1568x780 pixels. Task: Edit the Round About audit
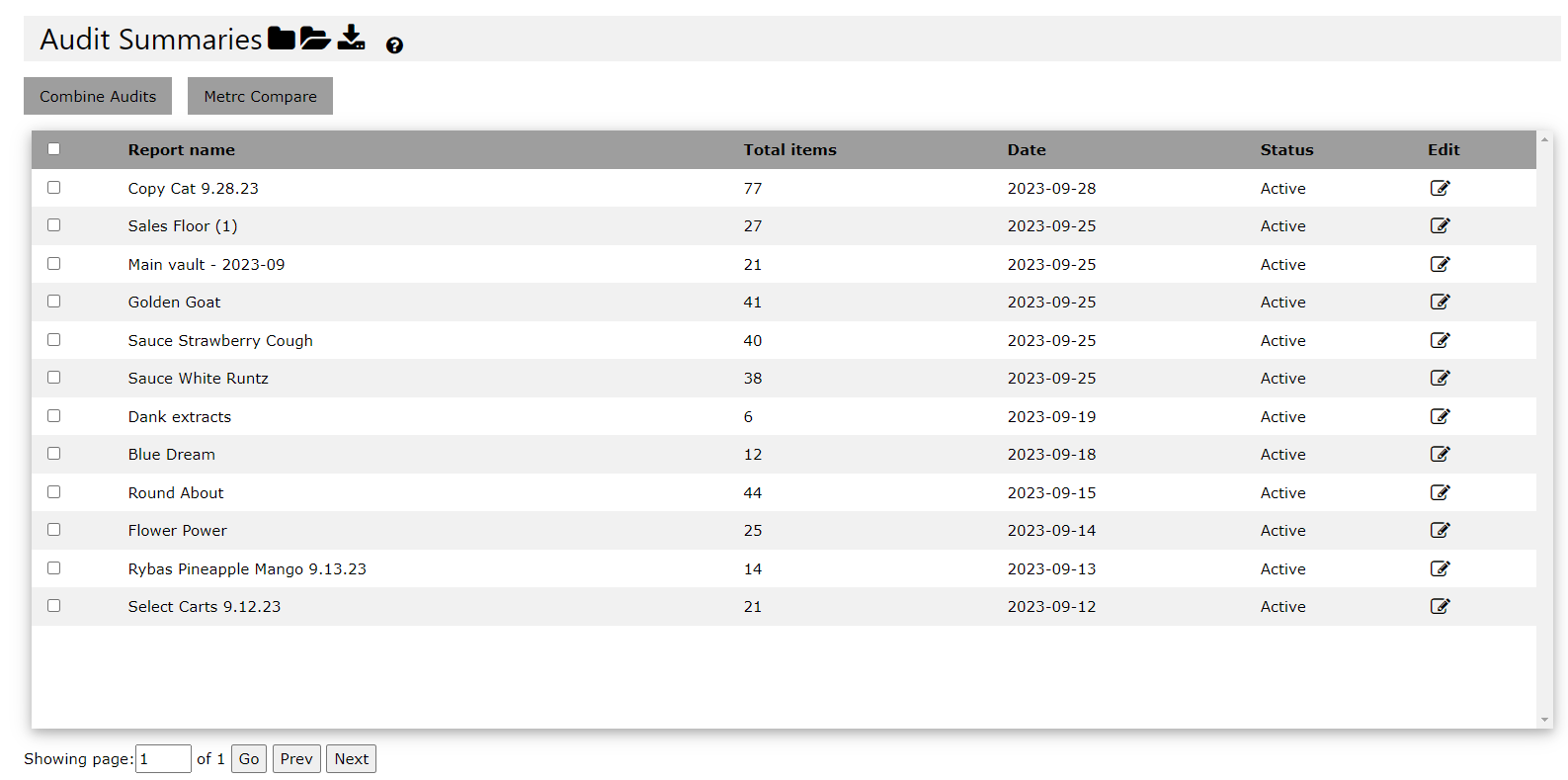[x=1441, y=492]
